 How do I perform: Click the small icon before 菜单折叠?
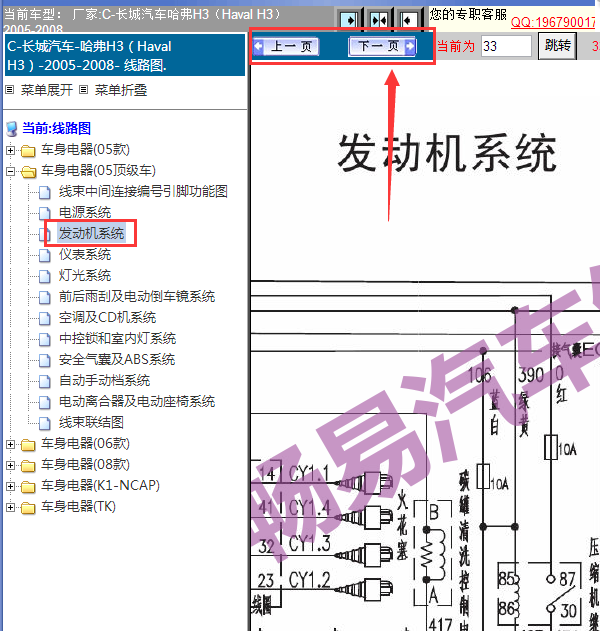click(83, 90)
